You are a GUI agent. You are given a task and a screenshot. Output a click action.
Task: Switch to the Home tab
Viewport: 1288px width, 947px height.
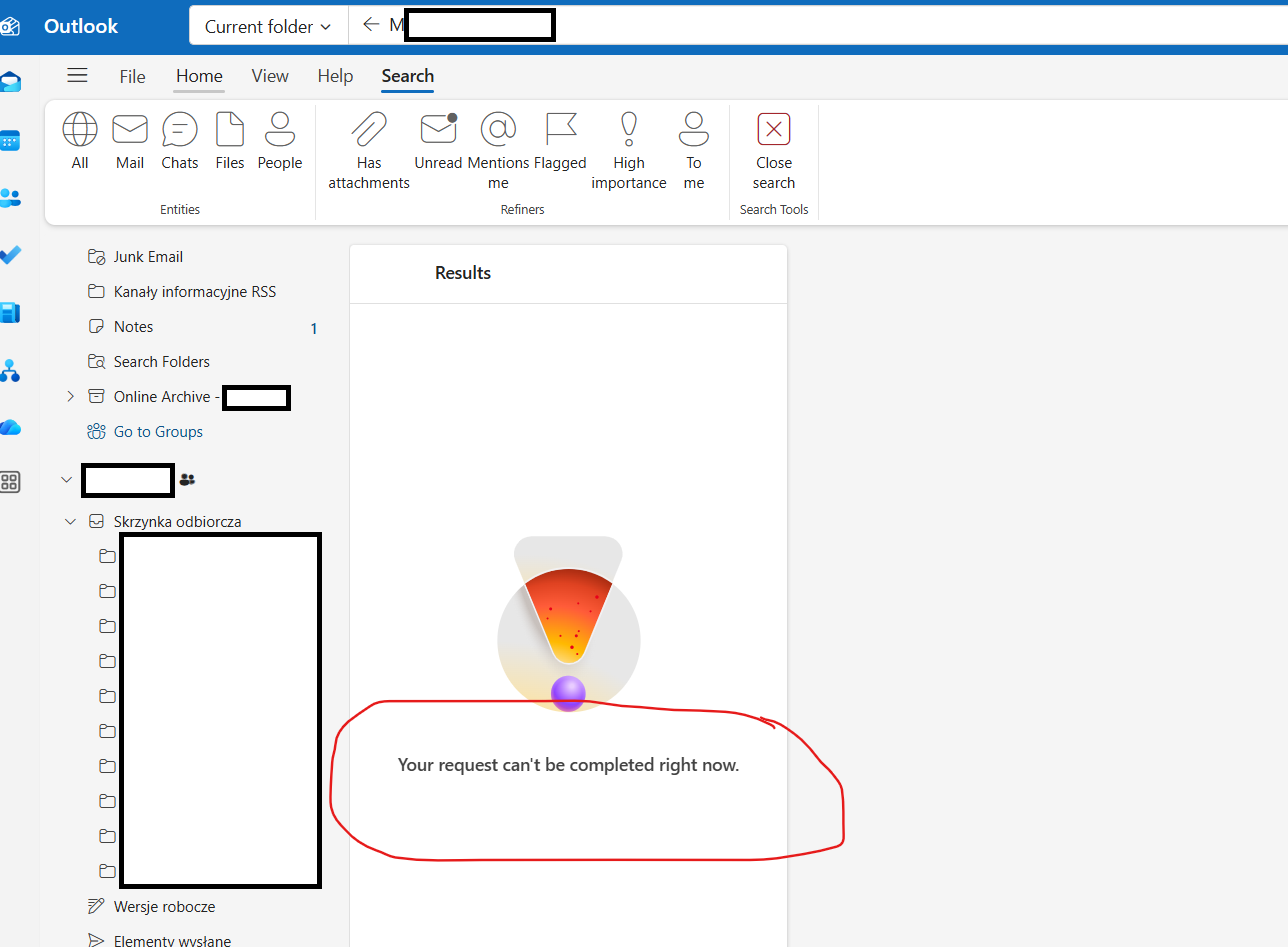(x=199, y=76)
